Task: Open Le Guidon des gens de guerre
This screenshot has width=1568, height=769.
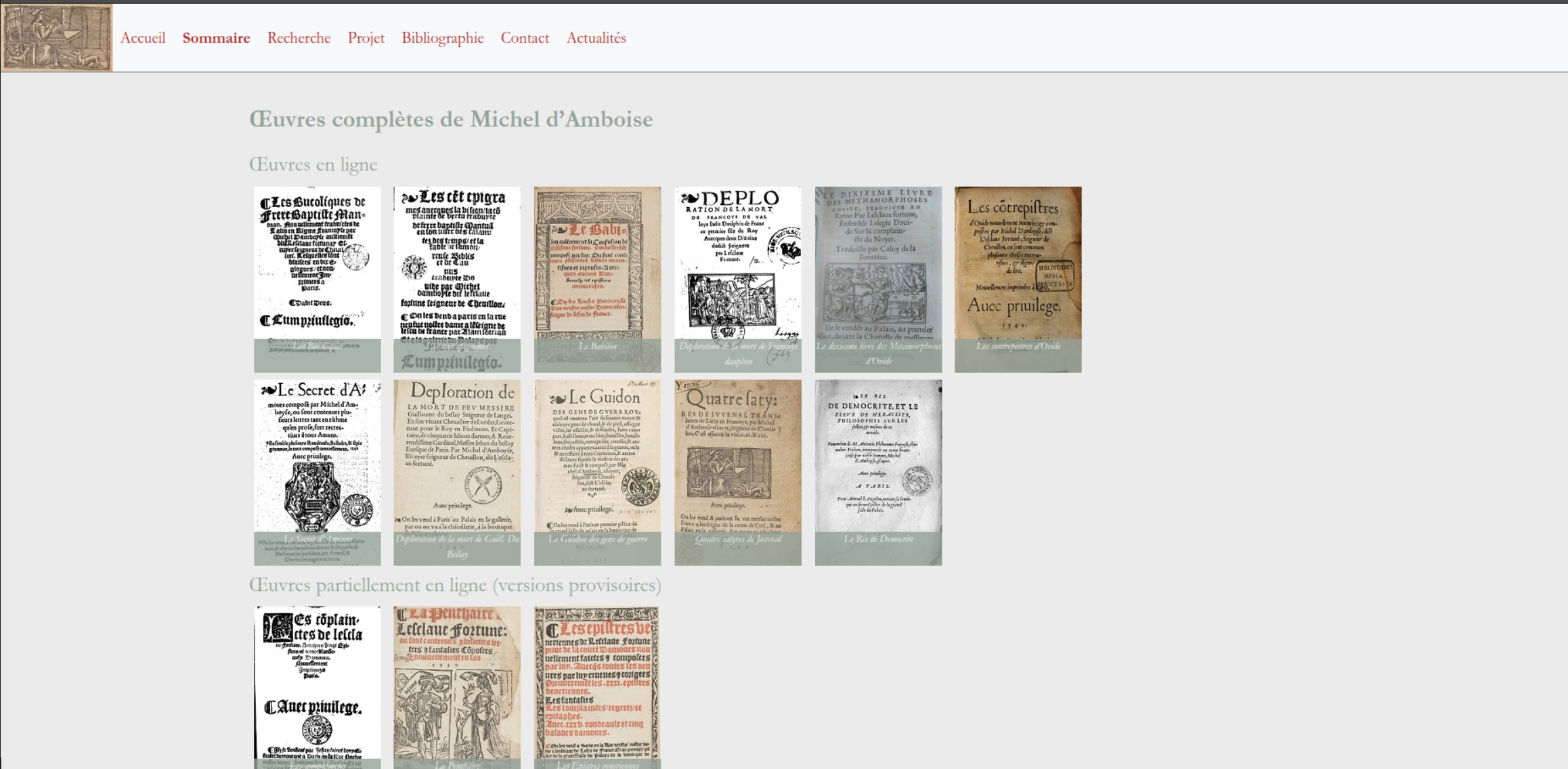Action: [x=597, y=473]
